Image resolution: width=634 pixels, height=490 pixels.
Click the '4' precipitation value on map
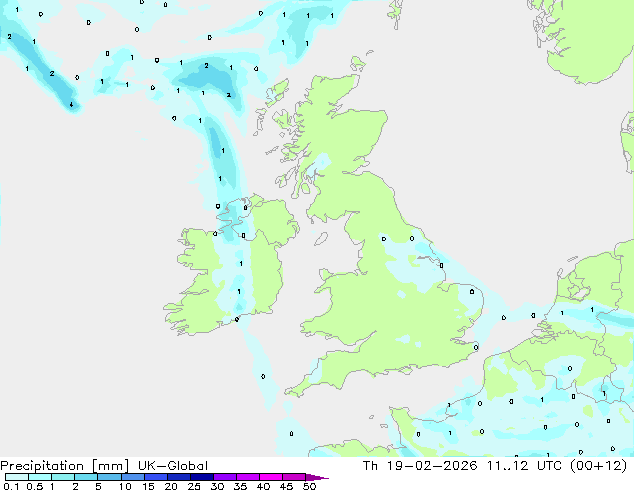click(72, 105)
